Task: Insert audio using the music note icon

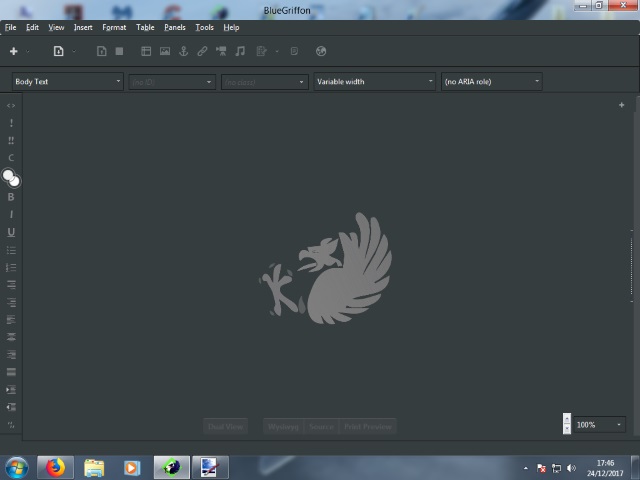Action: pos(240,51)
